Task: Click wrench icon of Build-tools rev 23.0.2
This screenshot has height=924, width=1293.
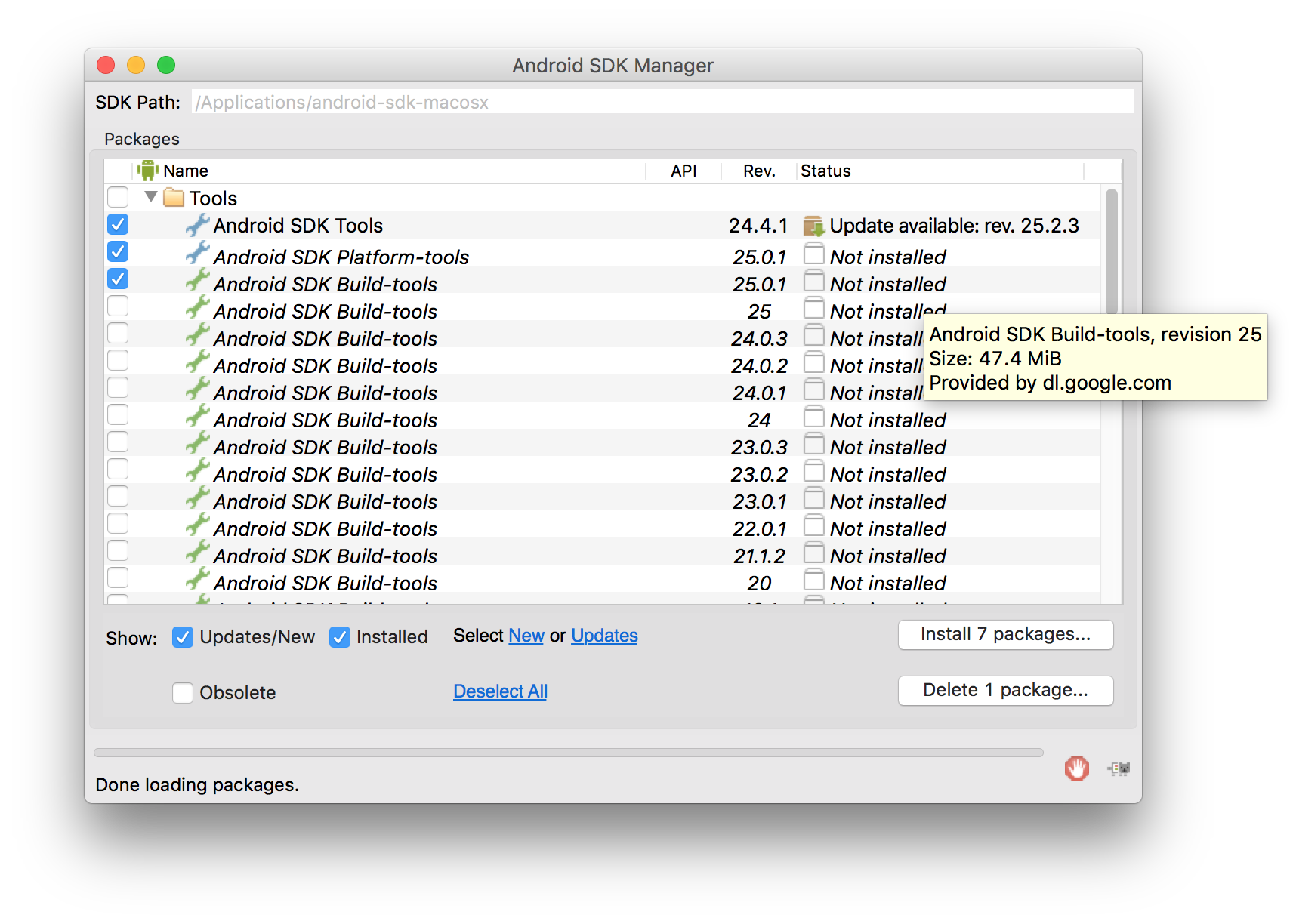Action: click(197, 471)
